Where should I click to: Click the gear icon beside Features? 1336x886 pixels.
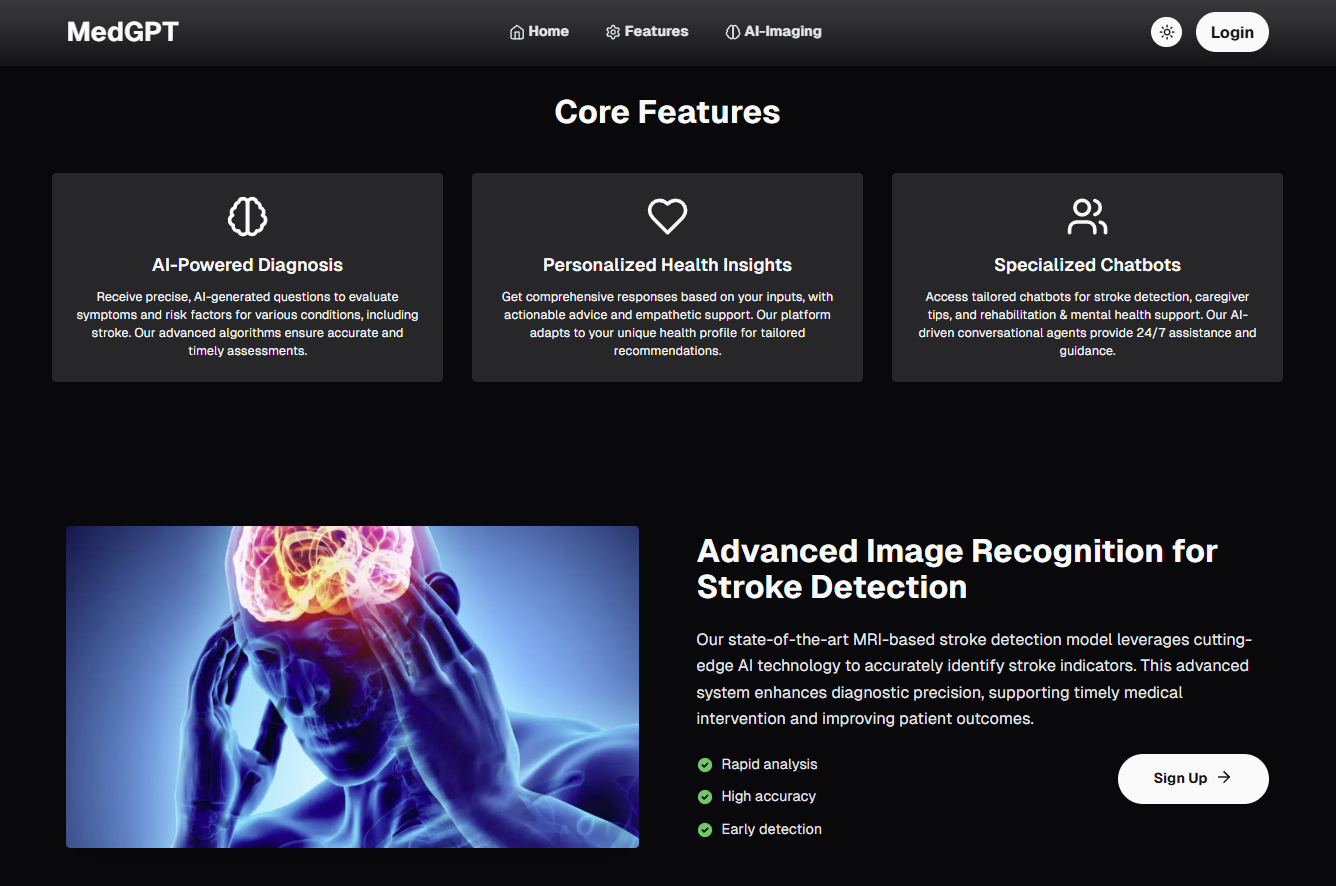coord(613,32)
